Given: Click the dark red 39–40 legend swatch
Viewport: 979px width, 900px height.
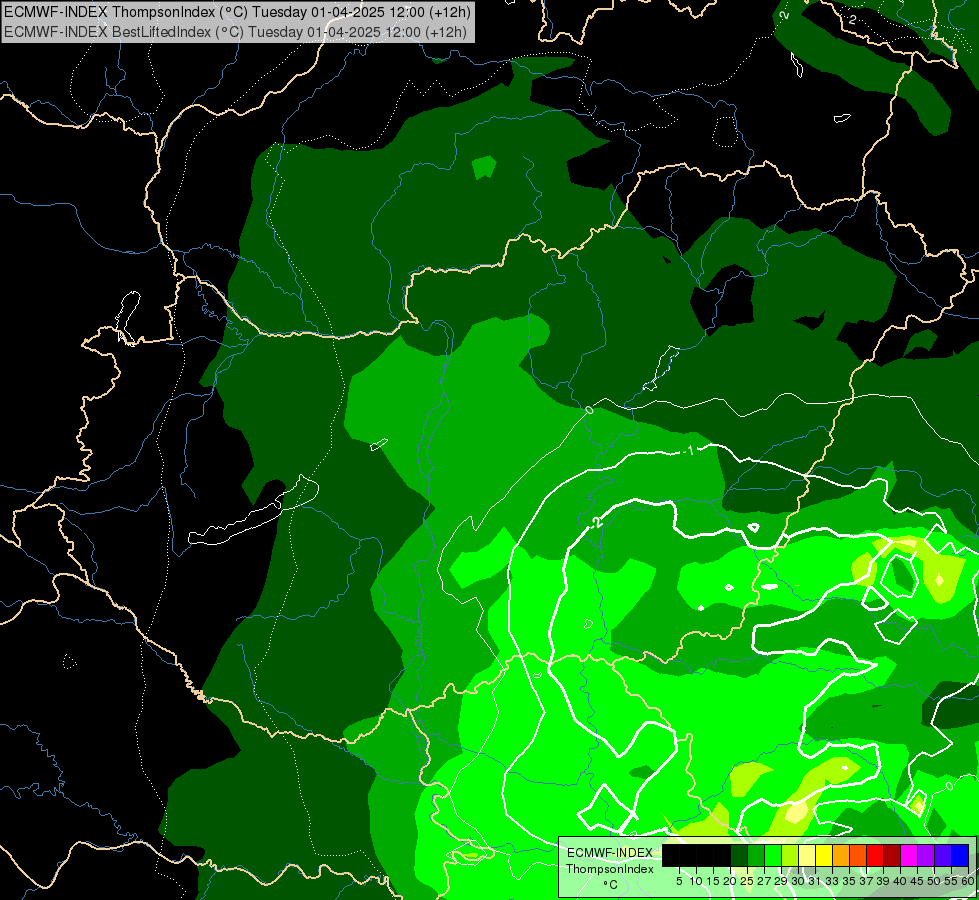Looking at the screenshot, I should (x=892, y=855).
